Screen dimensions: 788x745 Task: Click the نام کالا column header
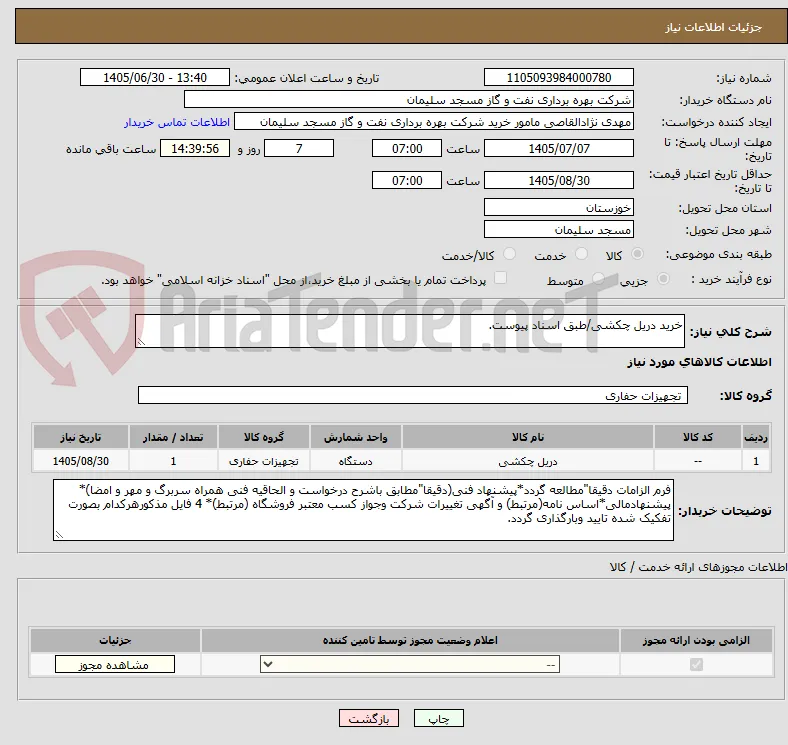point(528,437)
